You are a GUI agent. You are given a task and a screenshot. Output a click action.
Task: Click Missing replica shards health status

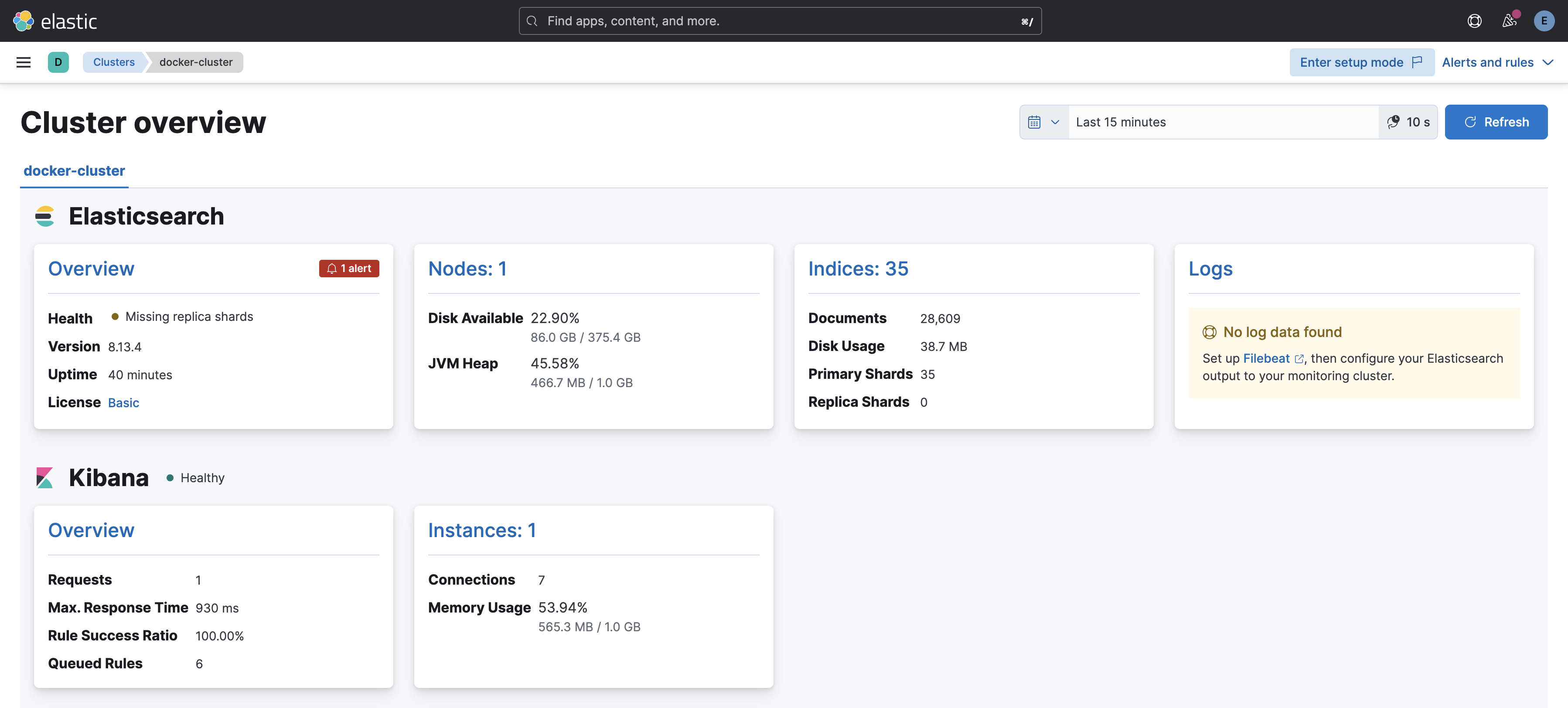click(x=183, y=317)
